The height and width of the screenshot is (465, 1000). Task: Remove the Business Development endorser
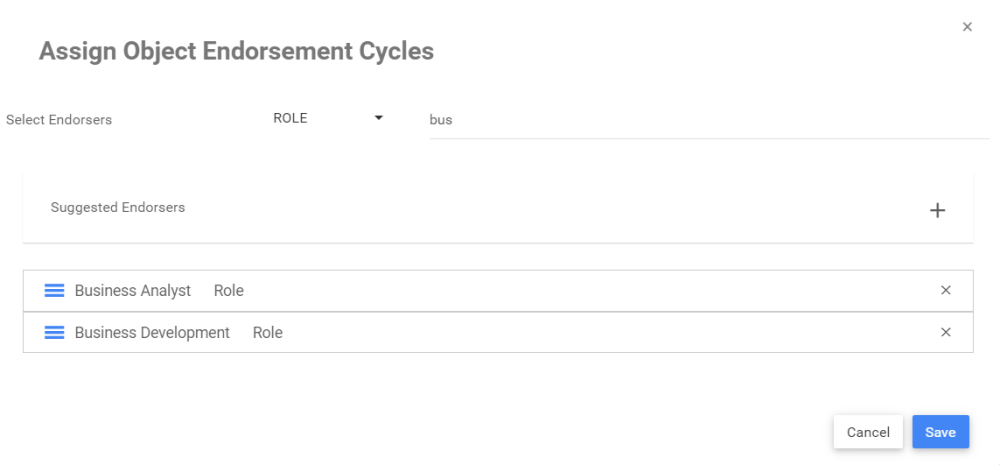pyautogui.click(x=945, y=333)
